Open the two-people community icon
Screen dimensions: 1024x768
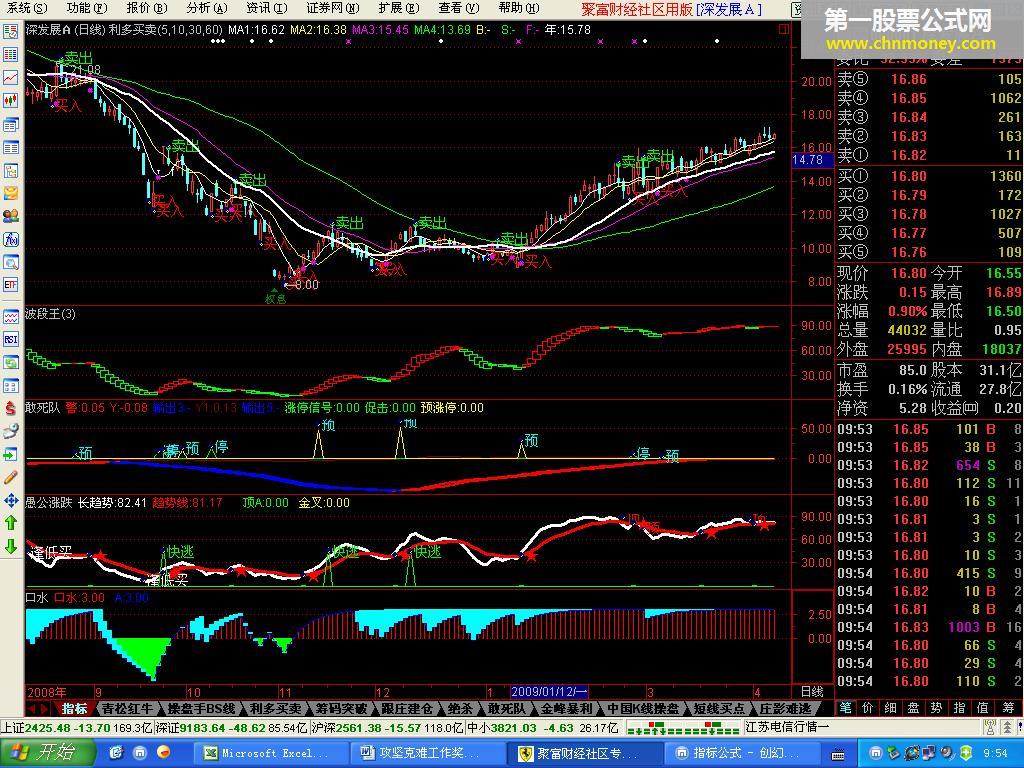pos(10,216)
